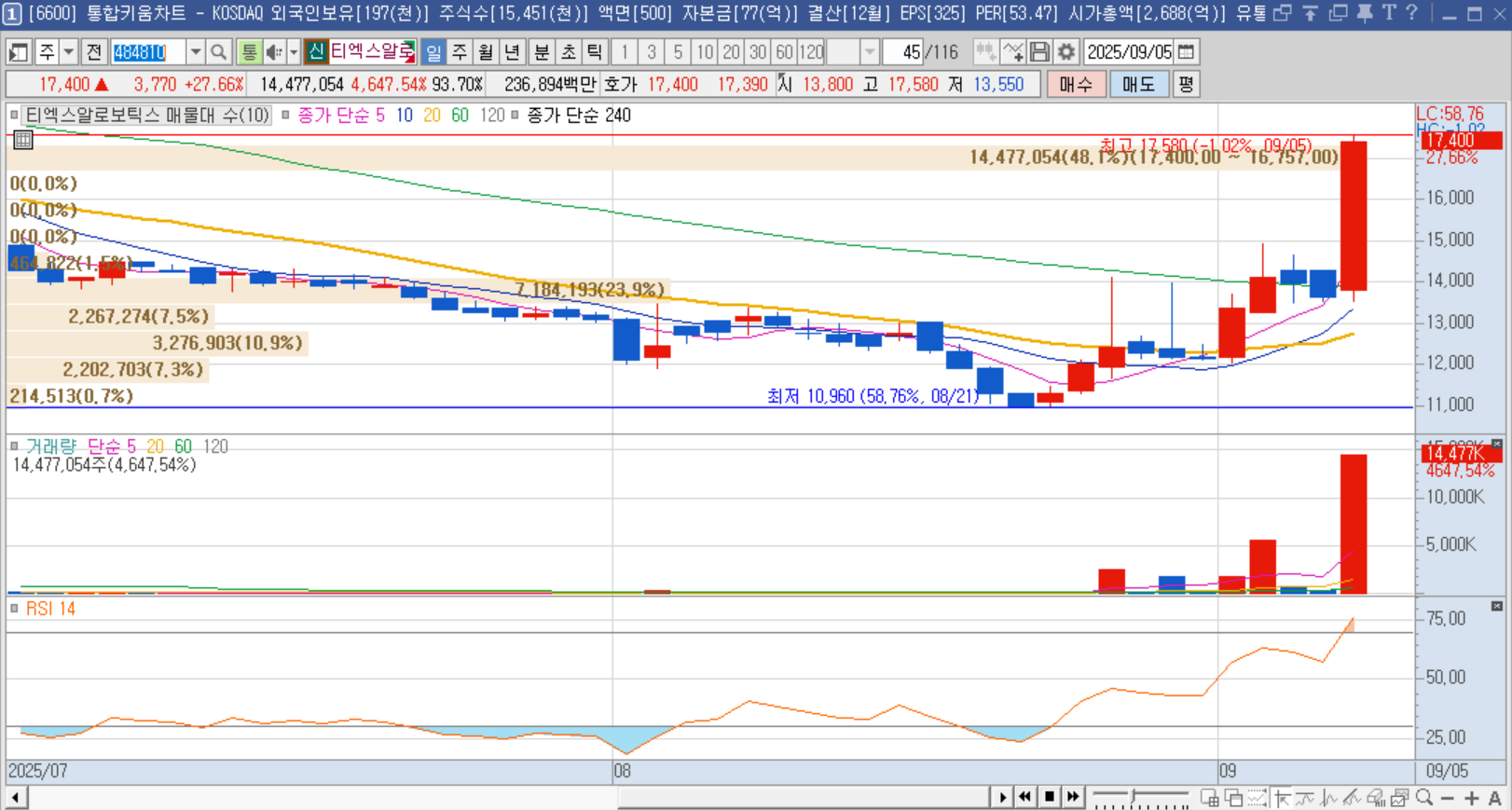Screen dimensions: 1512x810
Task: Click the T font icon in title bar
Action: (x=1389, y=13)
